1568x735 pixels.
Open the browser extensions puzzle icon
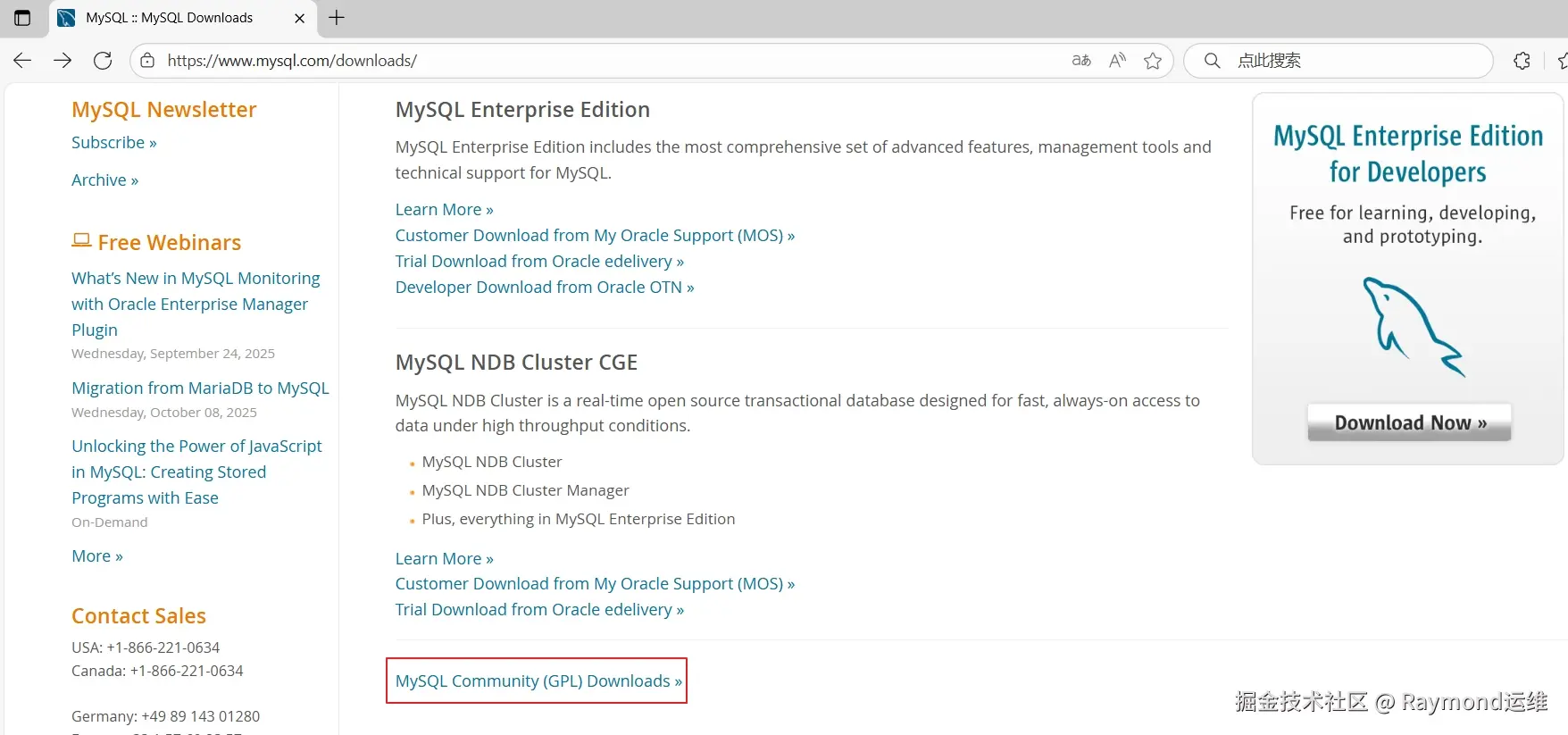tap(1522, 61)
